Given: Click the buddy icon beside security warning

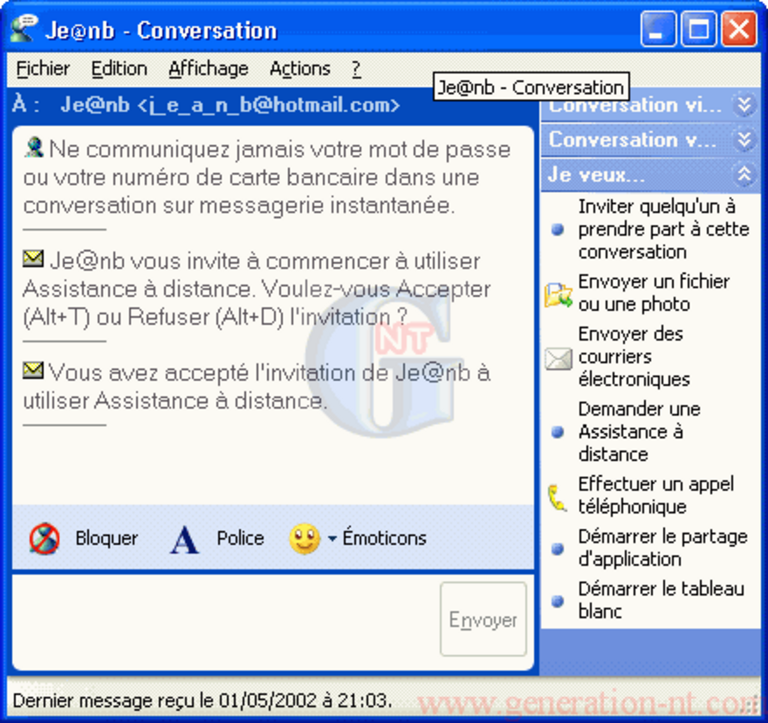Looking at the screenshot, I should 34,147.
